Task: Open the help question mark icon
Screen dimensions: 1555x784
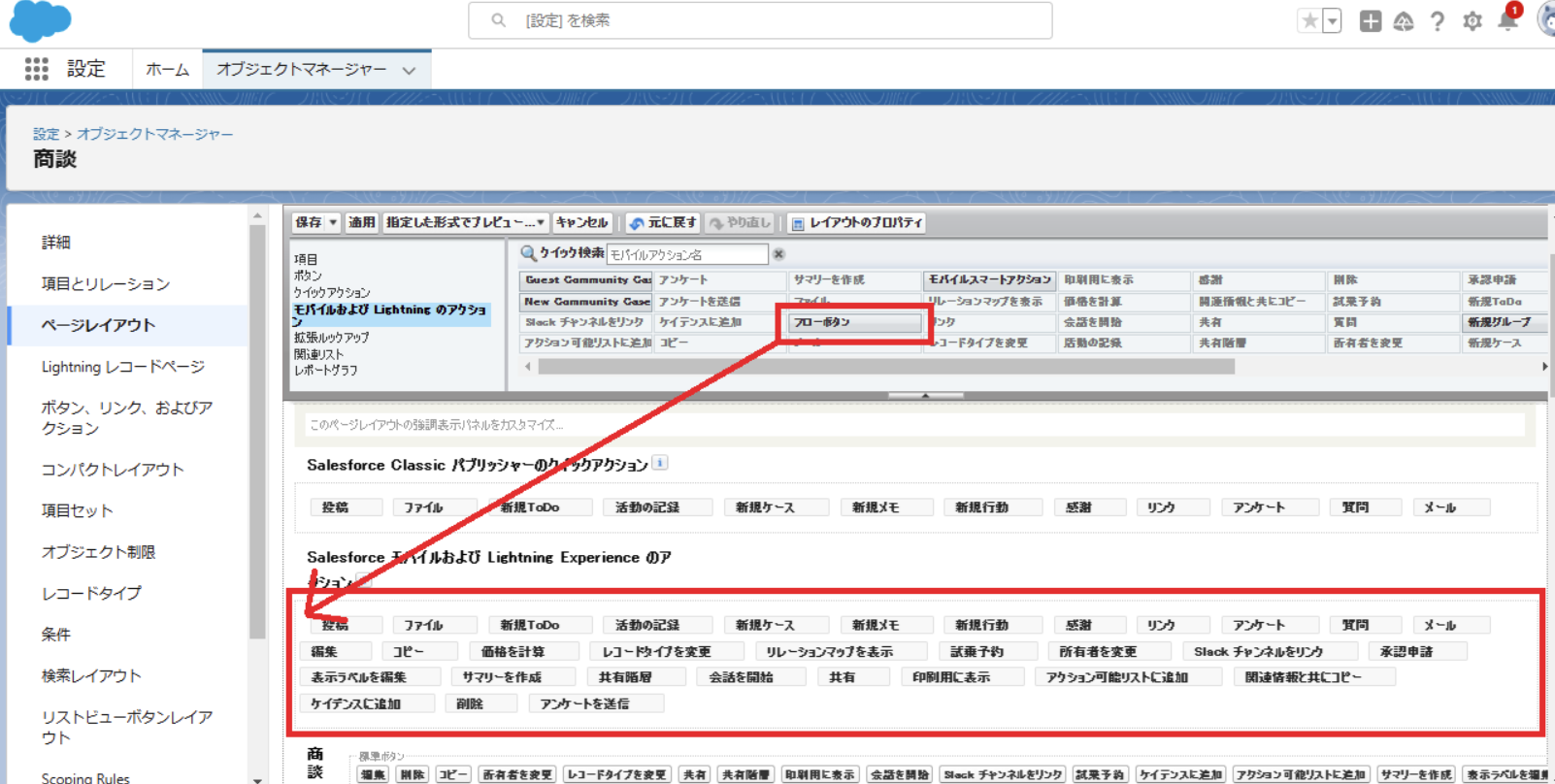Action: pyautogui.click(x=1438, y=20)
